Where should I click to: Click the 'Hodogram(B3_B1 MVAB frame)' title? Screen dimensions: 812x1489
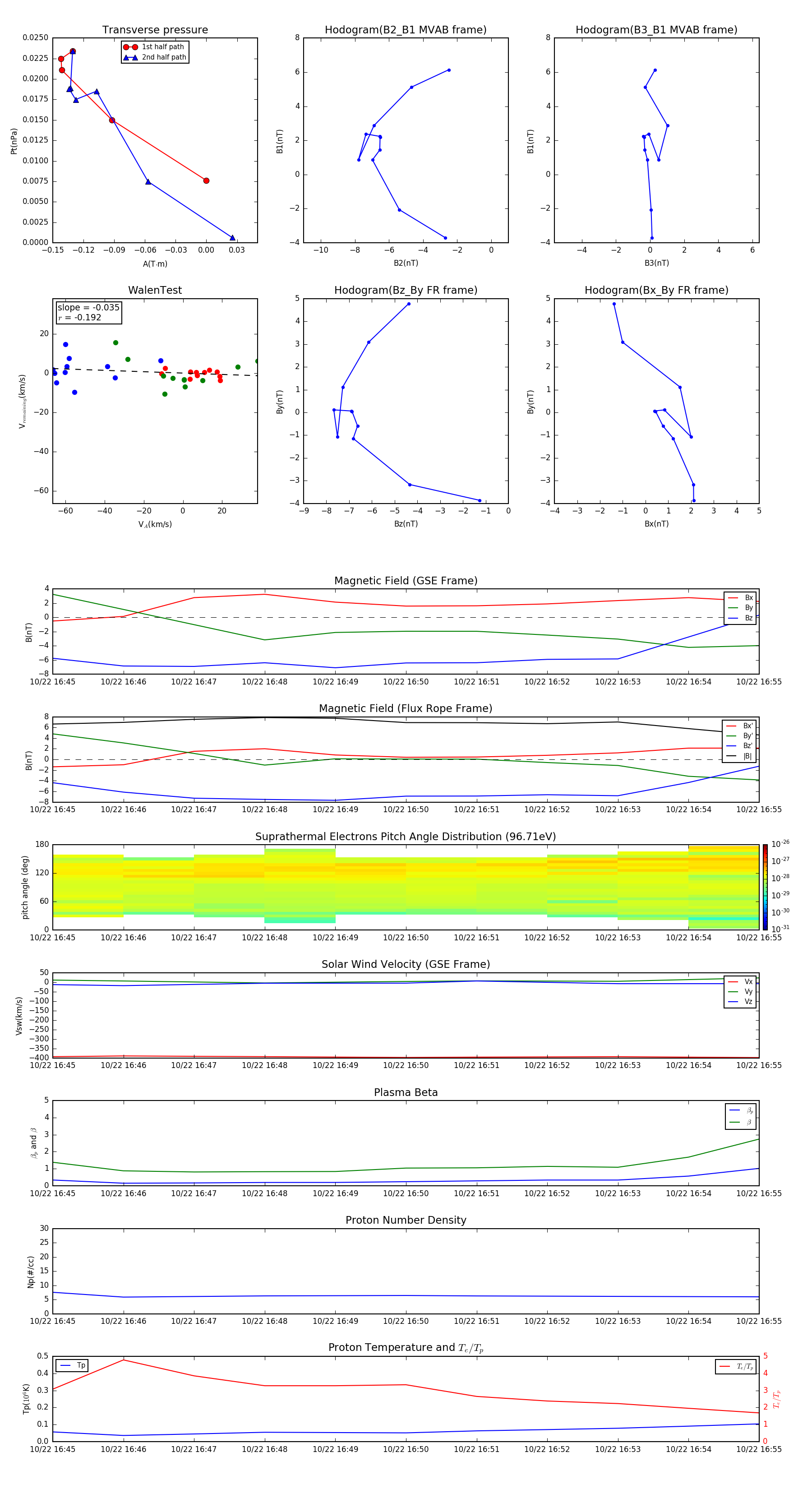pos(656,30)
